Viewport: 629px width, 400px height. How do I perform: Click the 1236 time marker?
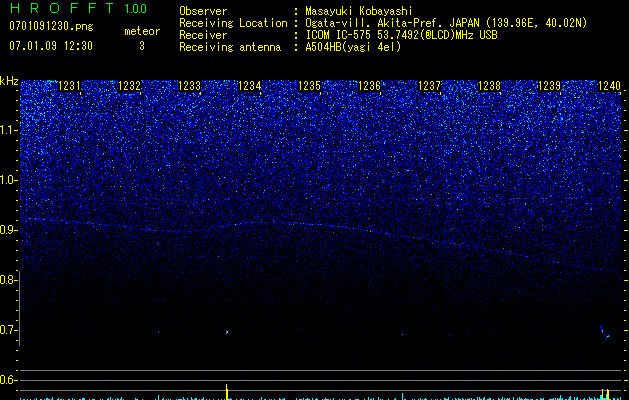(x=369, y=86)
